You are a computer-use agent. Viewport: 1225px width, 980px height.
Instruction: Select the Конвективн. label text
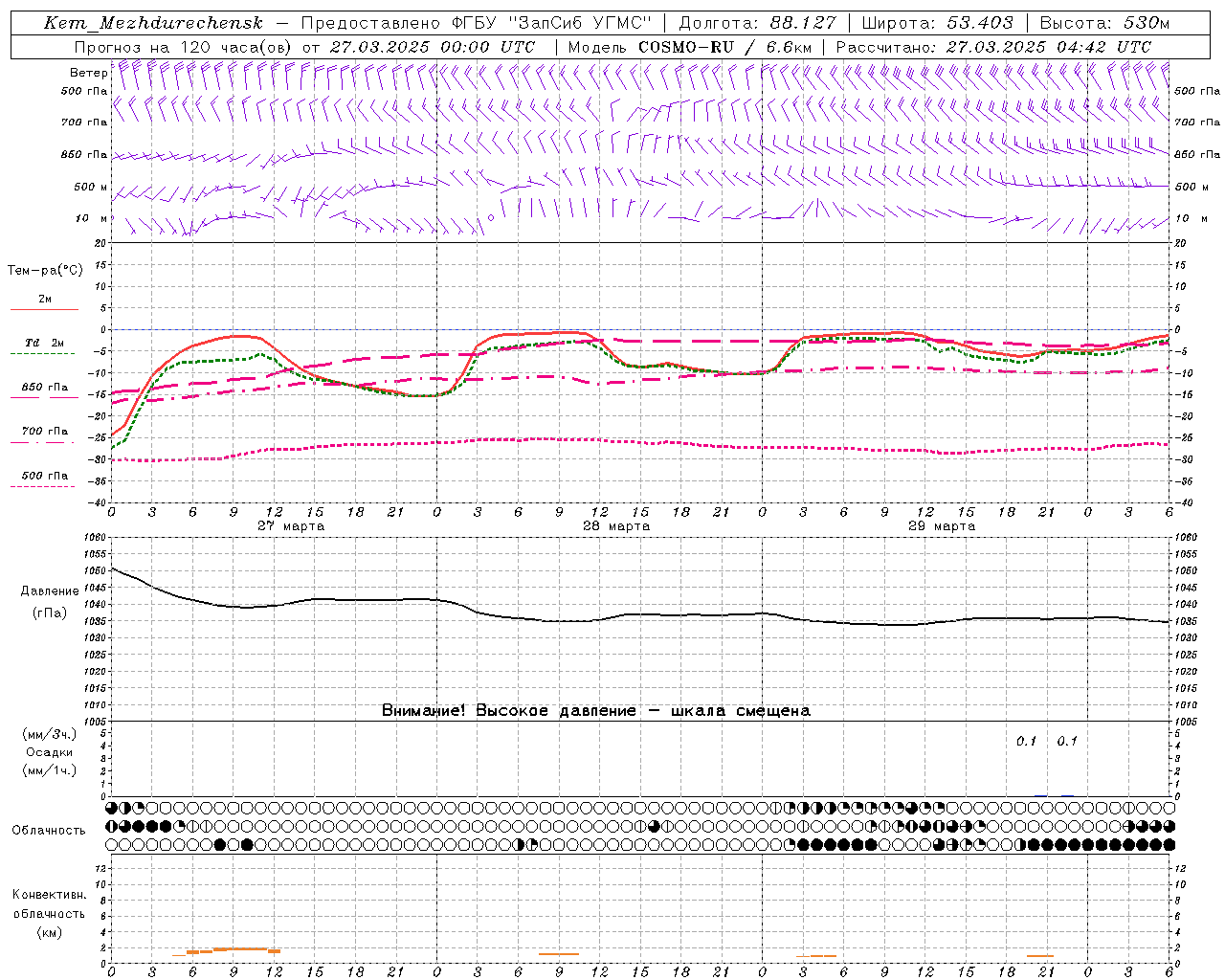49,895
